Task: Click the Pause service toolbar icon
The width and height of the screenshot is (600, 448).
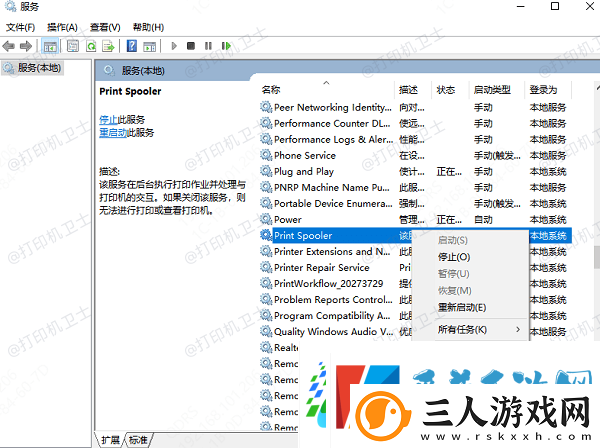Action: point(208,46)
